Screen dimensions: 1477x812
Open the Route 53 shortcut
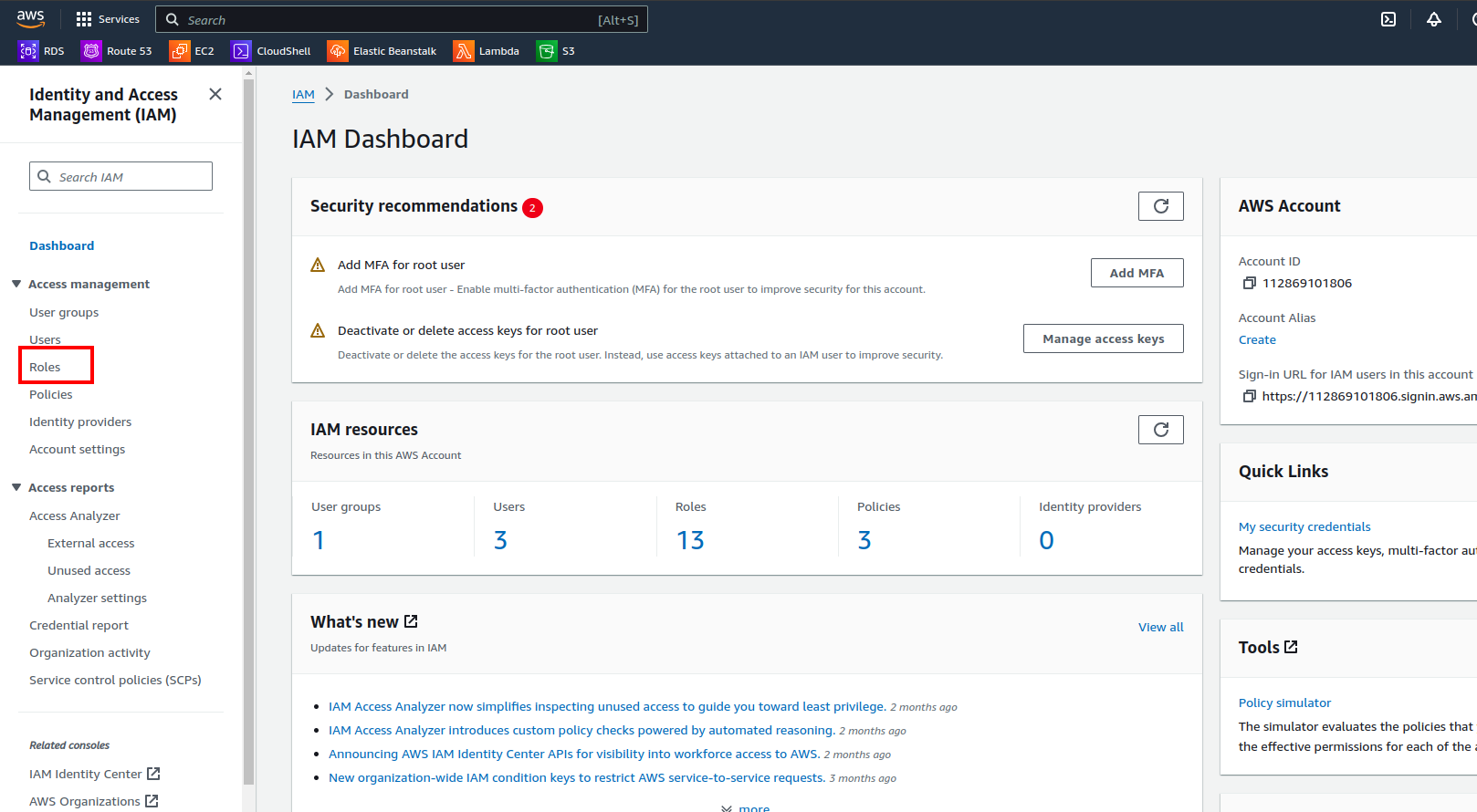(x=117, y=51)
